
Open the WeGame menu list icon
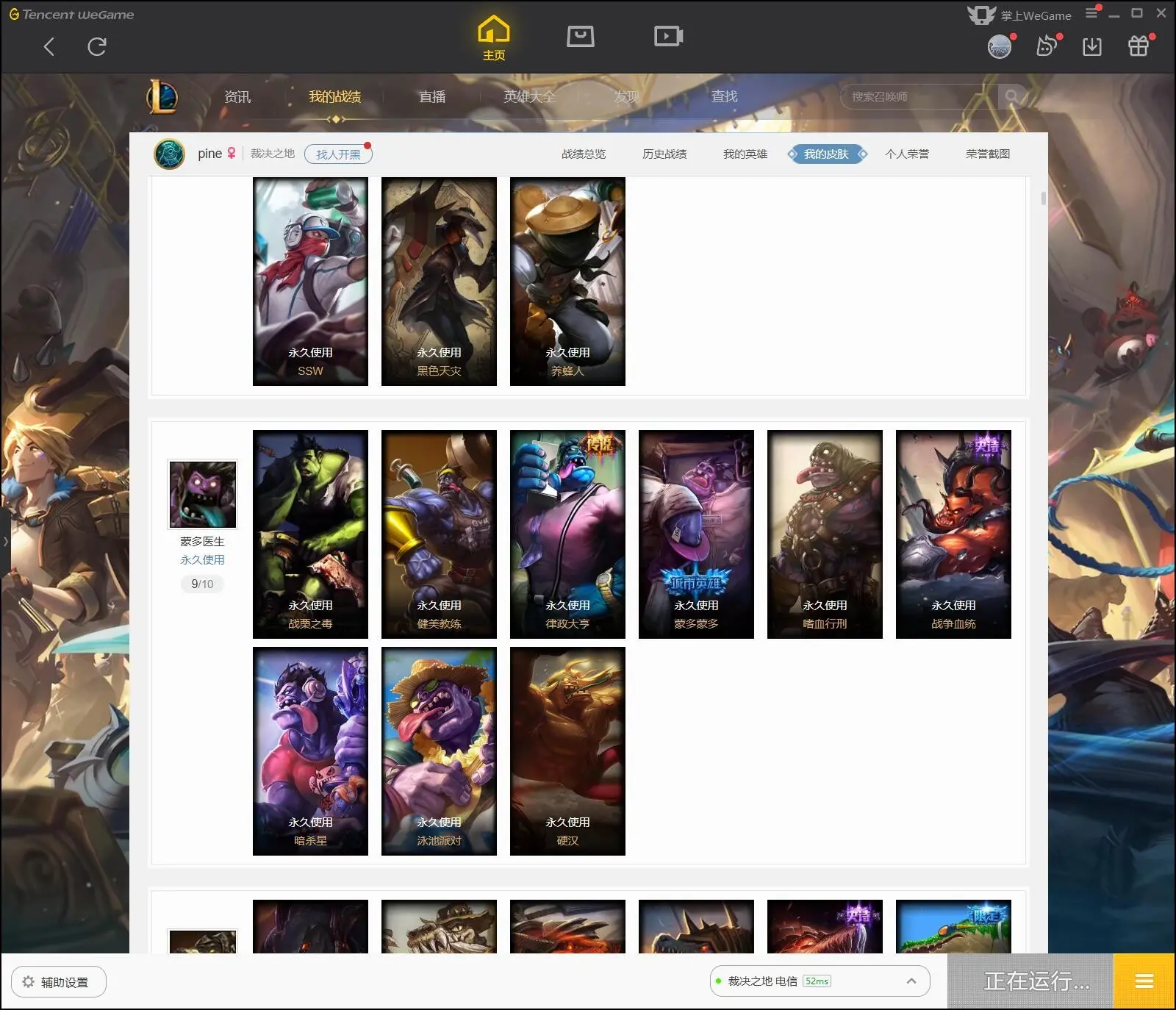pyautogui.click(x=1092, y=12)
